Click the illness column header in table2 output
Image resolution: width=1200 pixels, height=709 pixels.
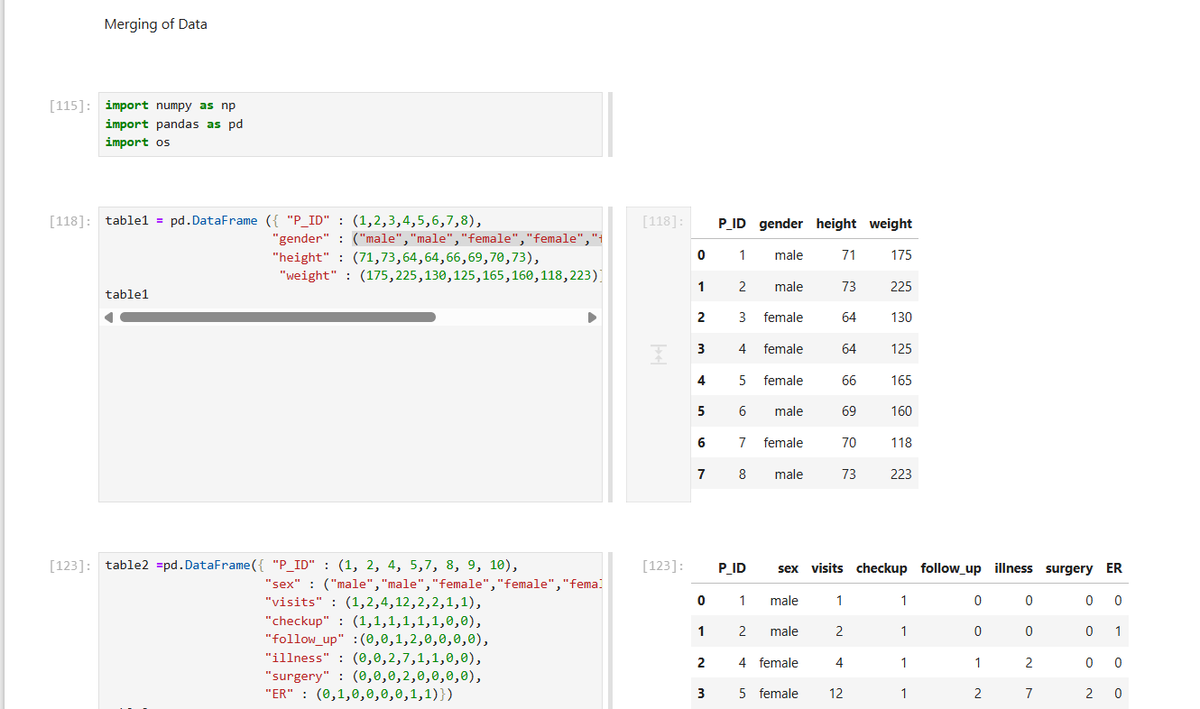coord(1014,568)
